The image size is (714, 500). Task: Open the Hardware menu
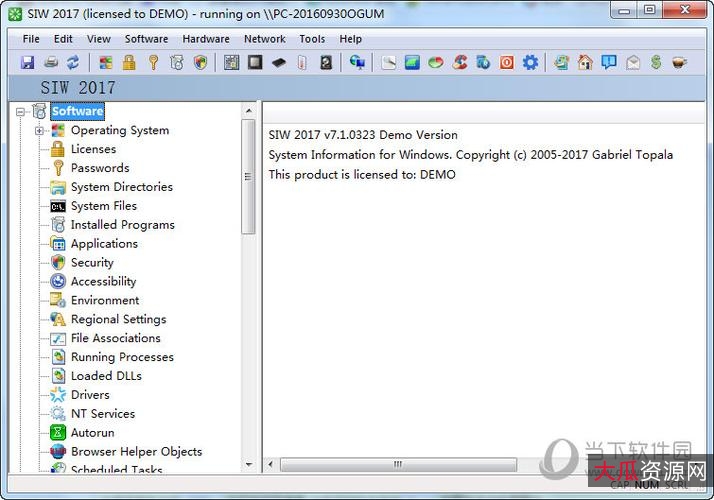coord(206,39)
